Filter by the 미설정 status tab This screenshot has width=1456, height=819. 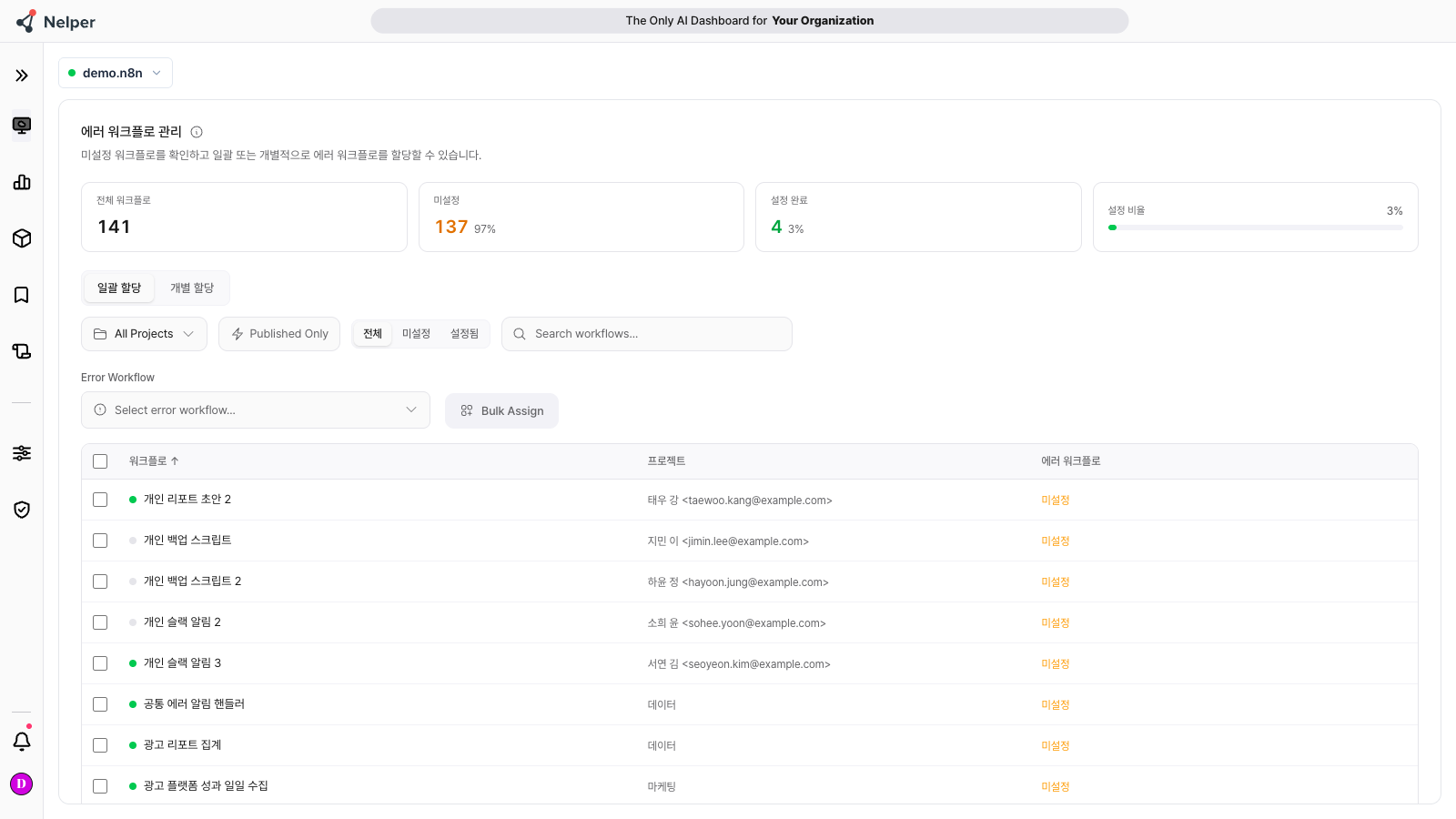tap(416, 334)
